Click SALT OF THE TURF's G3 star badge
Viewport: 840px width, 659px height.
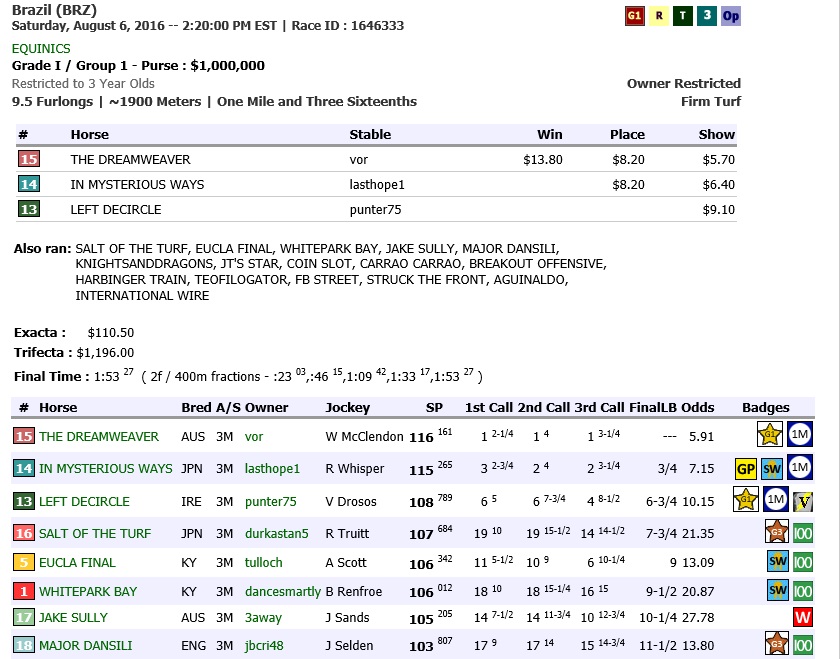tap(777, 531)
